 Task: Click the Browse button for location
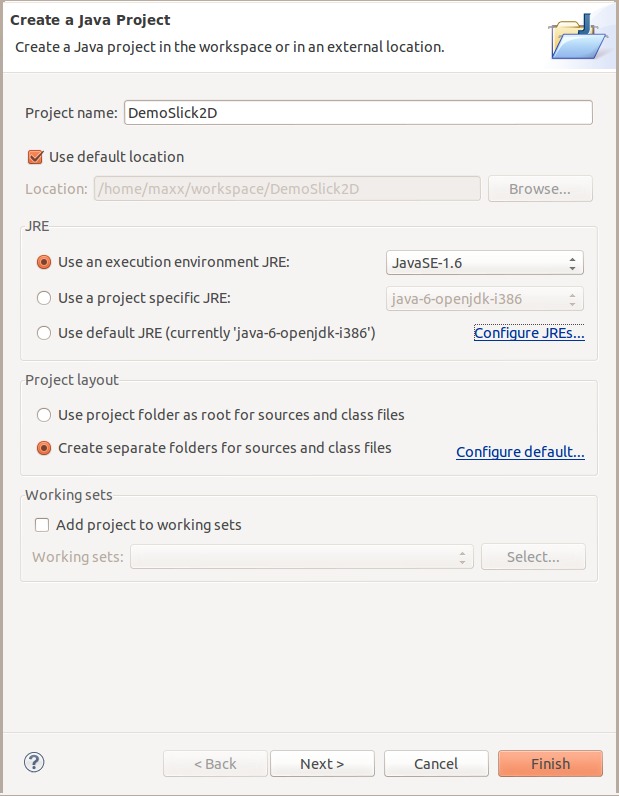coord(540,189)
